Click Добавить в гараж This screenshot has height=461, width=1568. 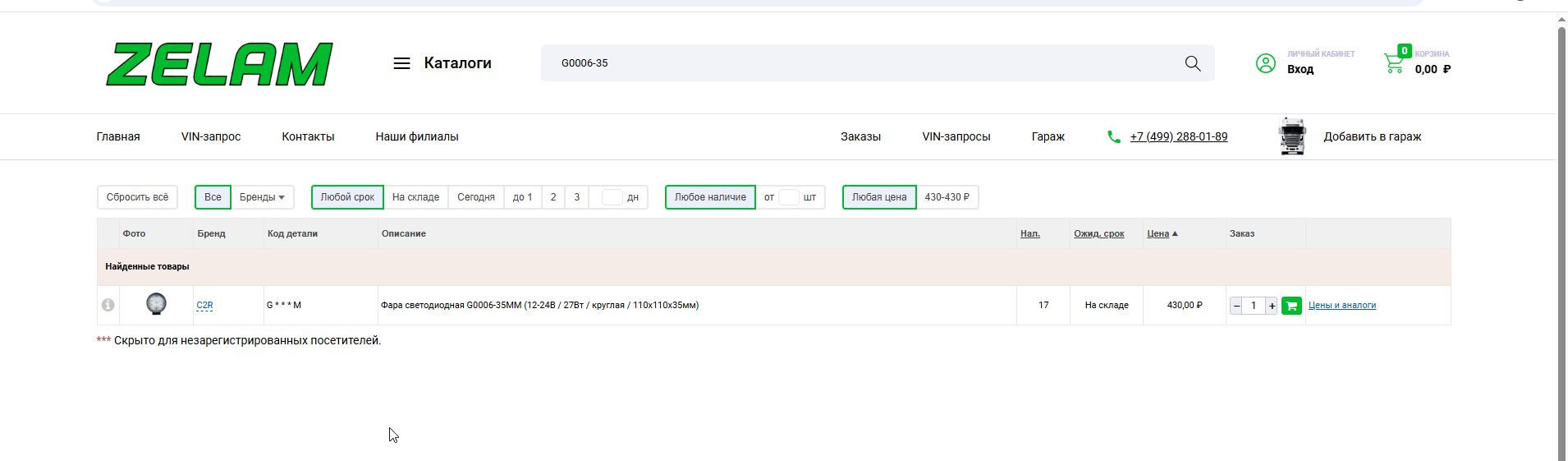(1373, 137)
